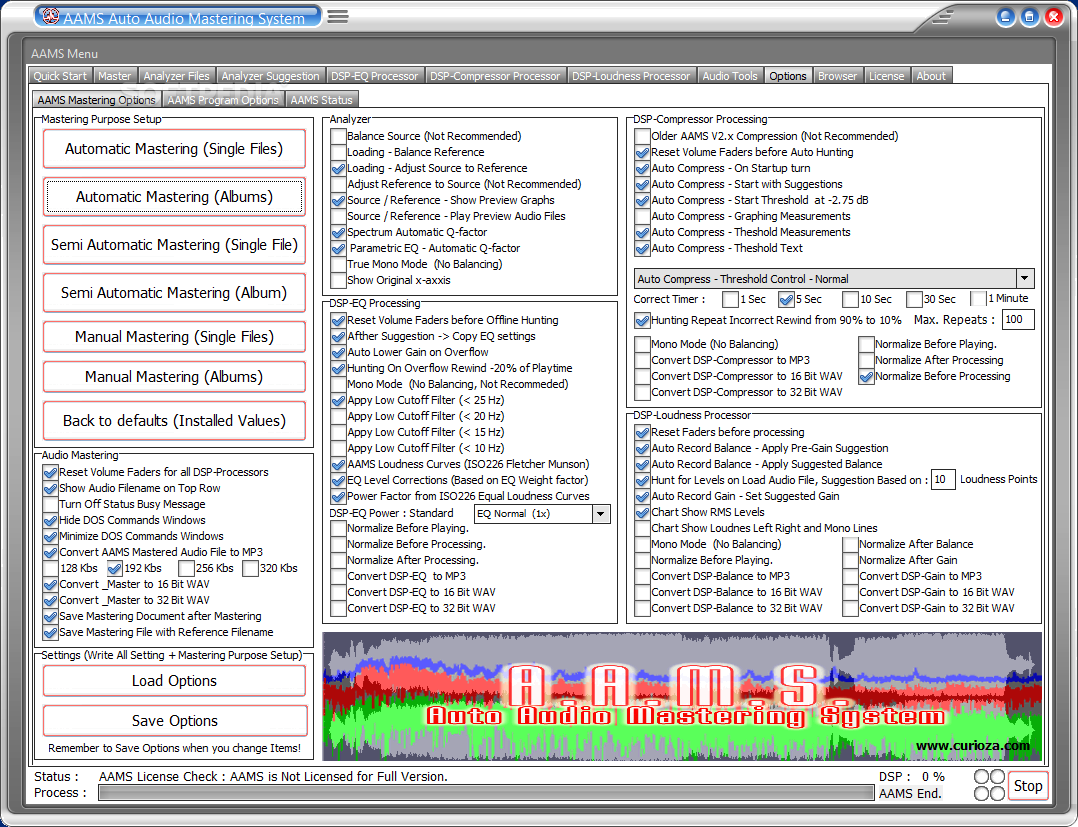Click the red close window icon
This screenshot has width=1078, height=827.
pos(1053,16)
